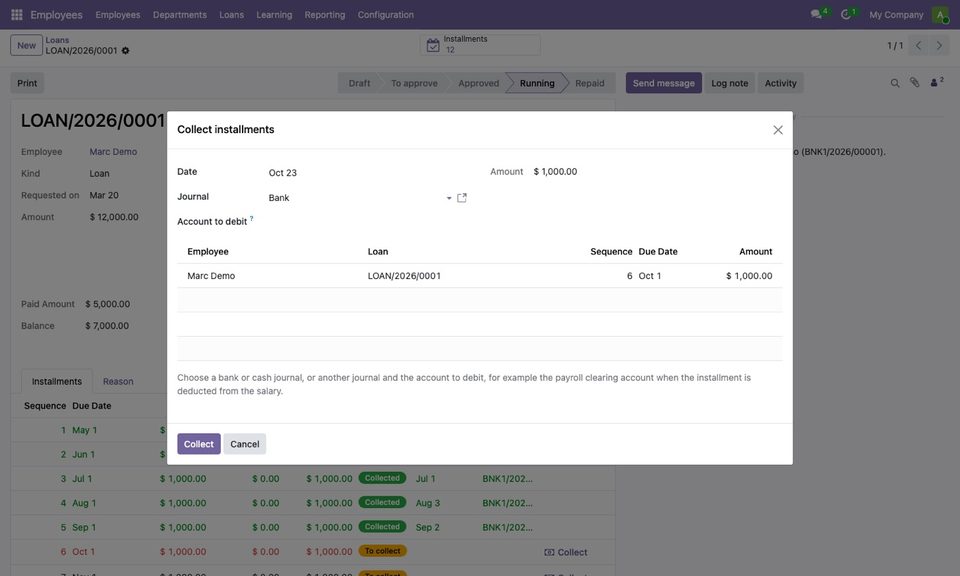This screenshot has height=576, width=960.
Task: Open the apps grid home menu icon
Action: [17, 15]
